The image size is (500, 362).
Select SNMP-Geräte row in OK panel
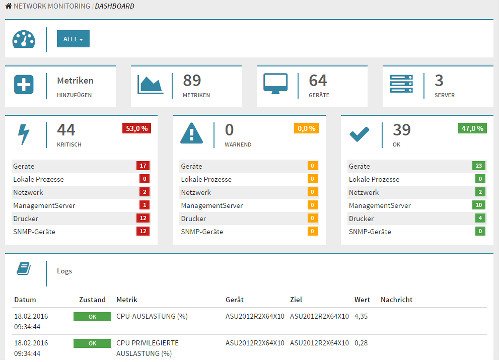click(x=417, y=231)
